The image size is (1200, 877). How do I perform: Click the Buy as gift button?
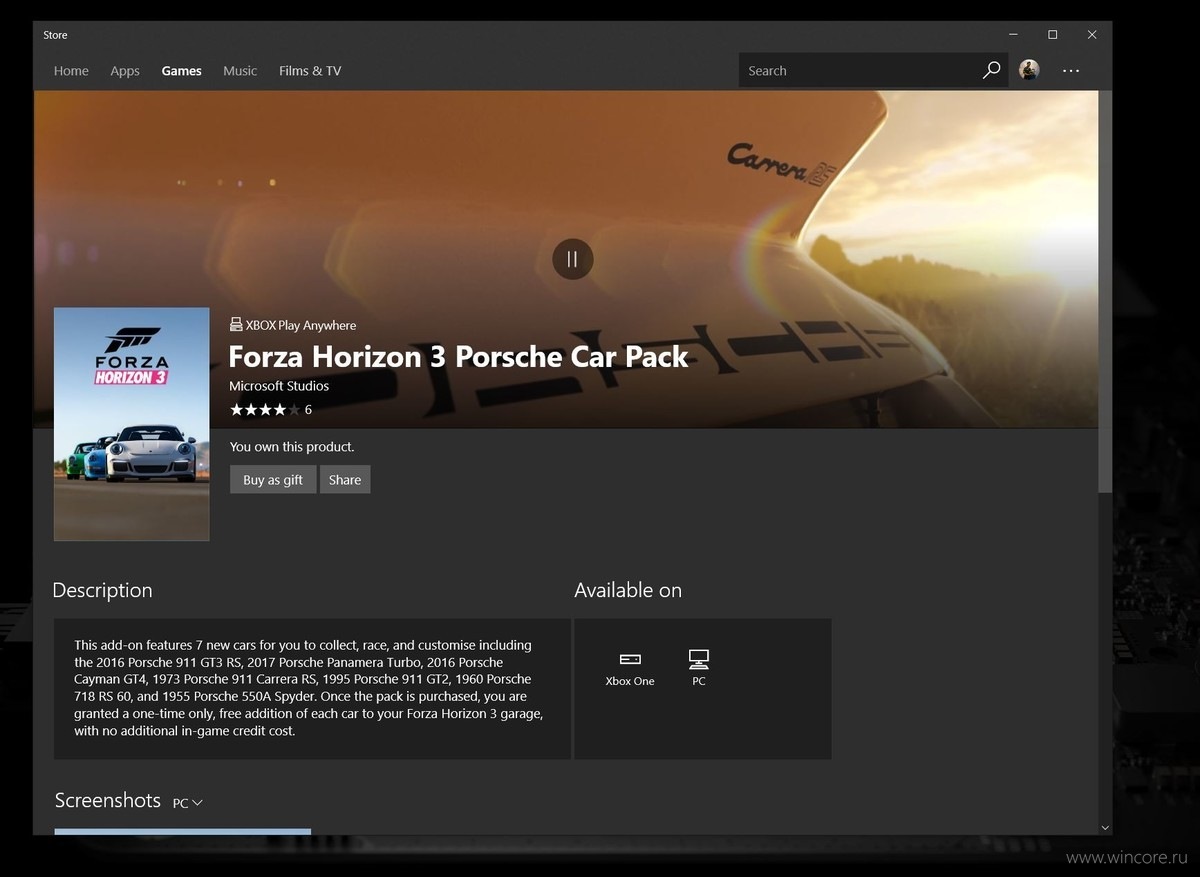pos(273,480)
